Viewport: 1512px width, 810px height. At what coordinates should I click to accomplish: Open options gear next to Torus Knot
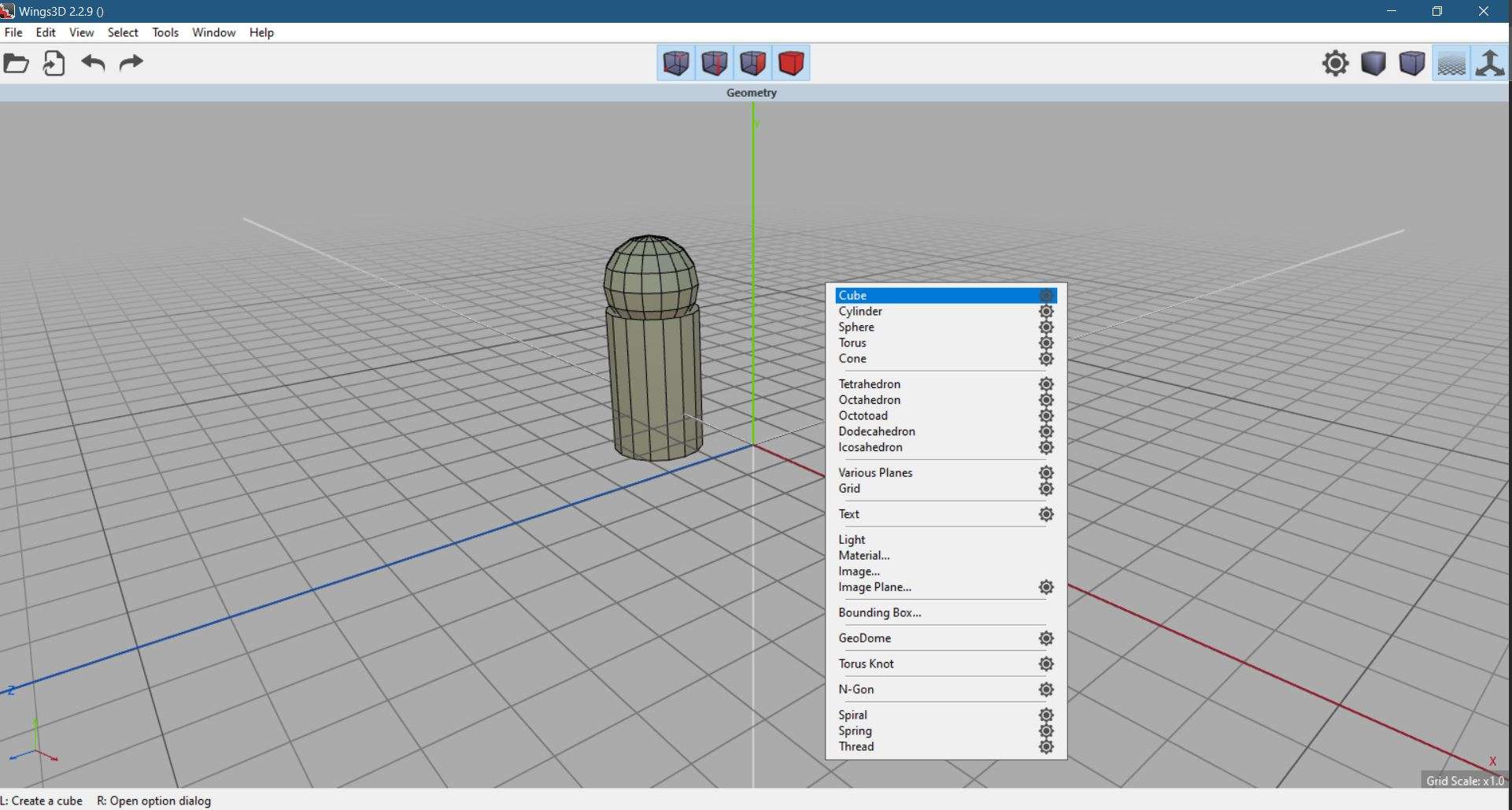pos(1046,664)
